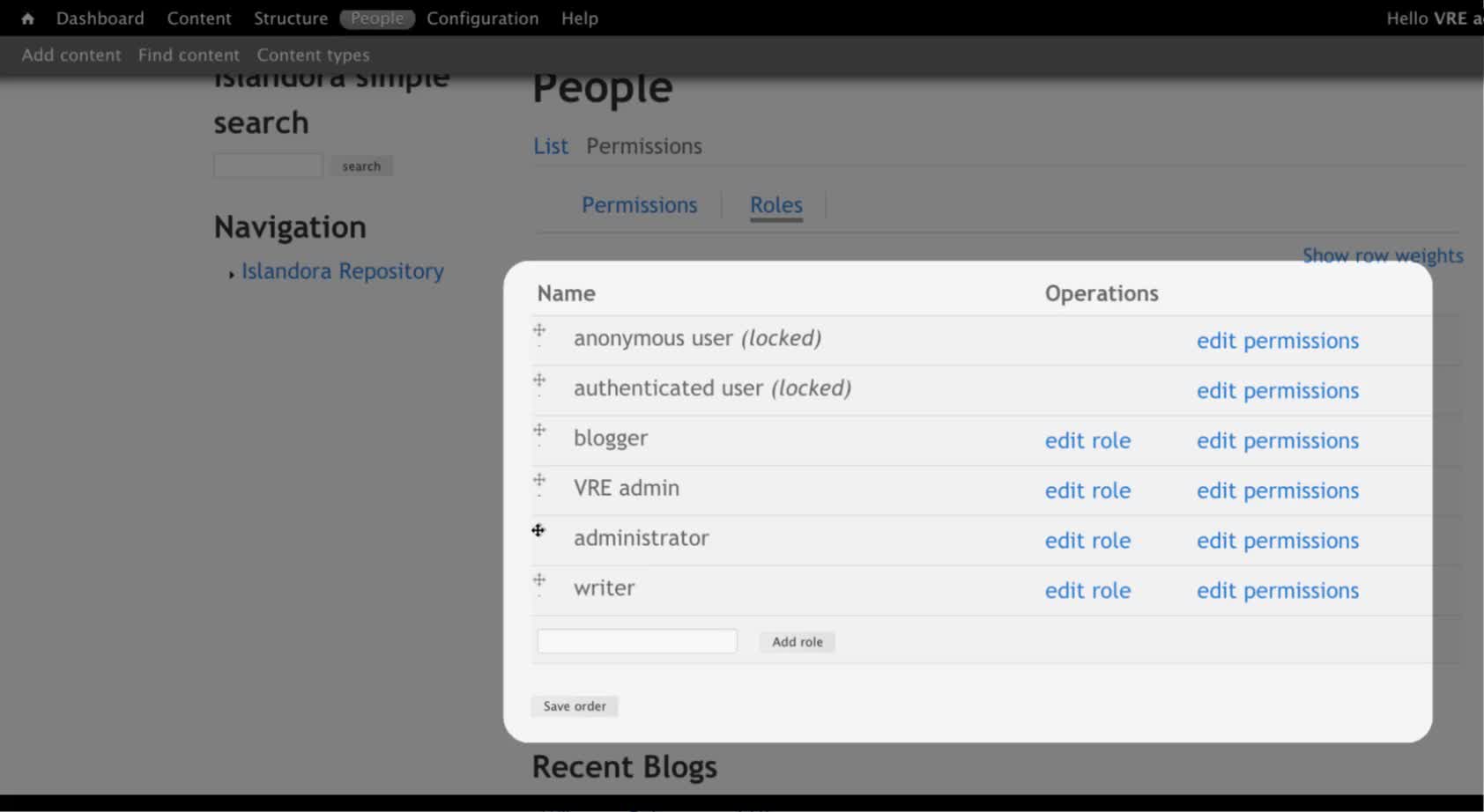This screenshot has width=1484, height=812.
Task: Click the home icon in the admin toolbar
Action: coord(28,18)
